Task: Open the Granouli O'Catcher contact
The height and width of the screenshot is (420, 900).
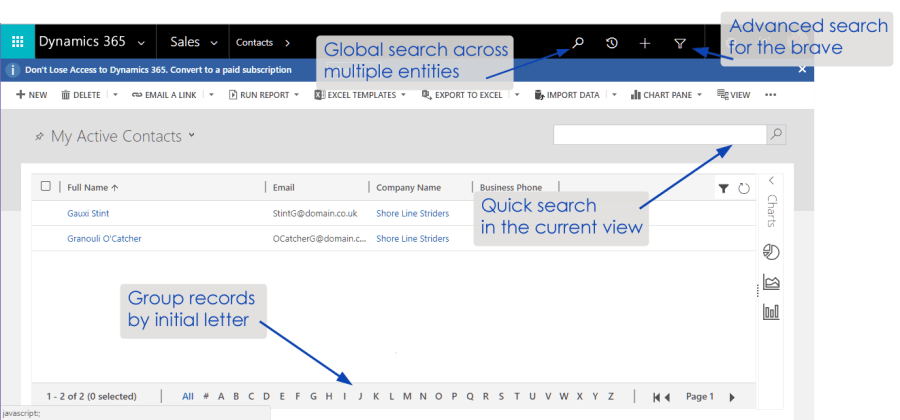Action: click(104, 239)
